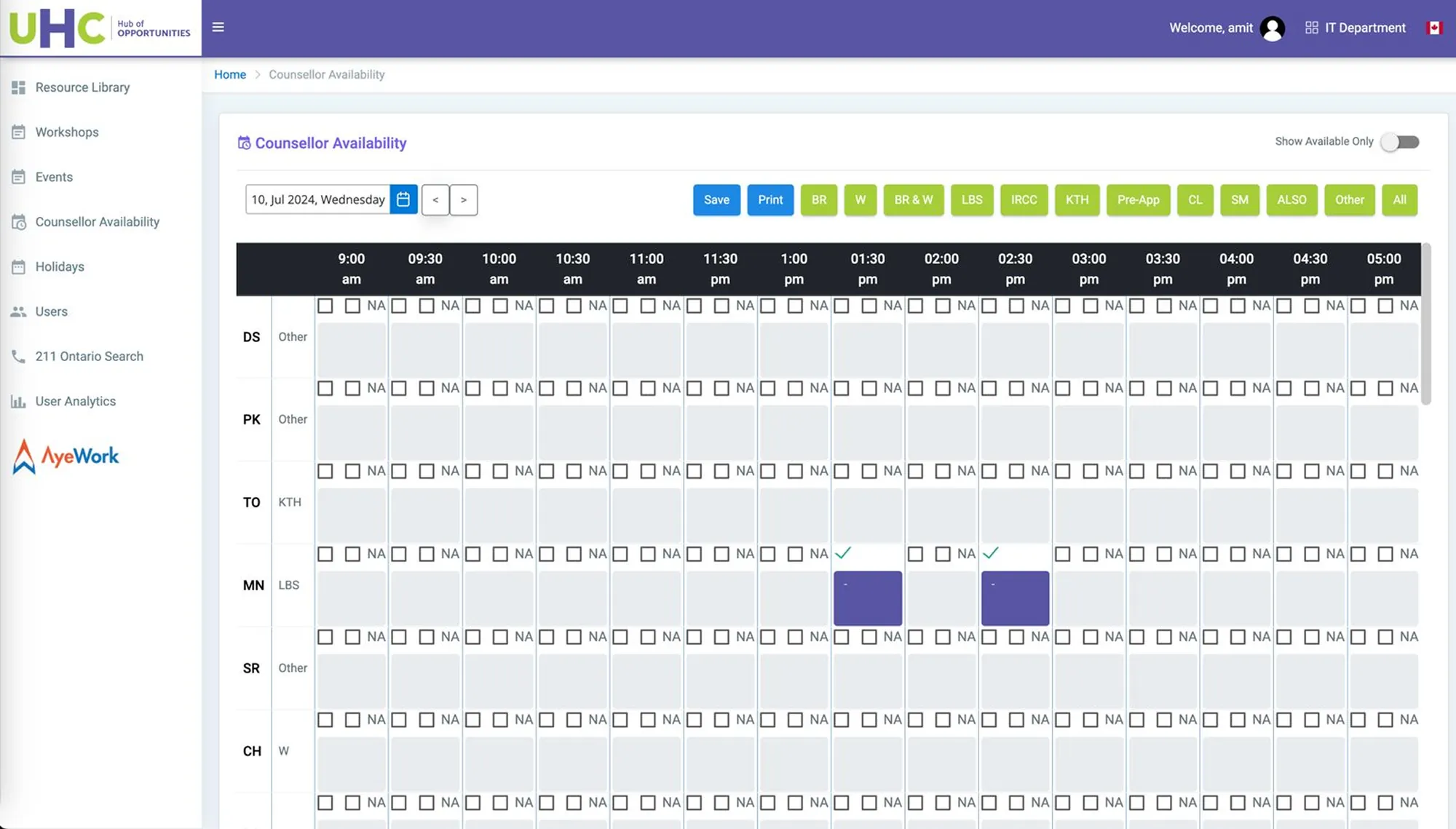Click the Workshops sidebar icon

click(18, 132)
